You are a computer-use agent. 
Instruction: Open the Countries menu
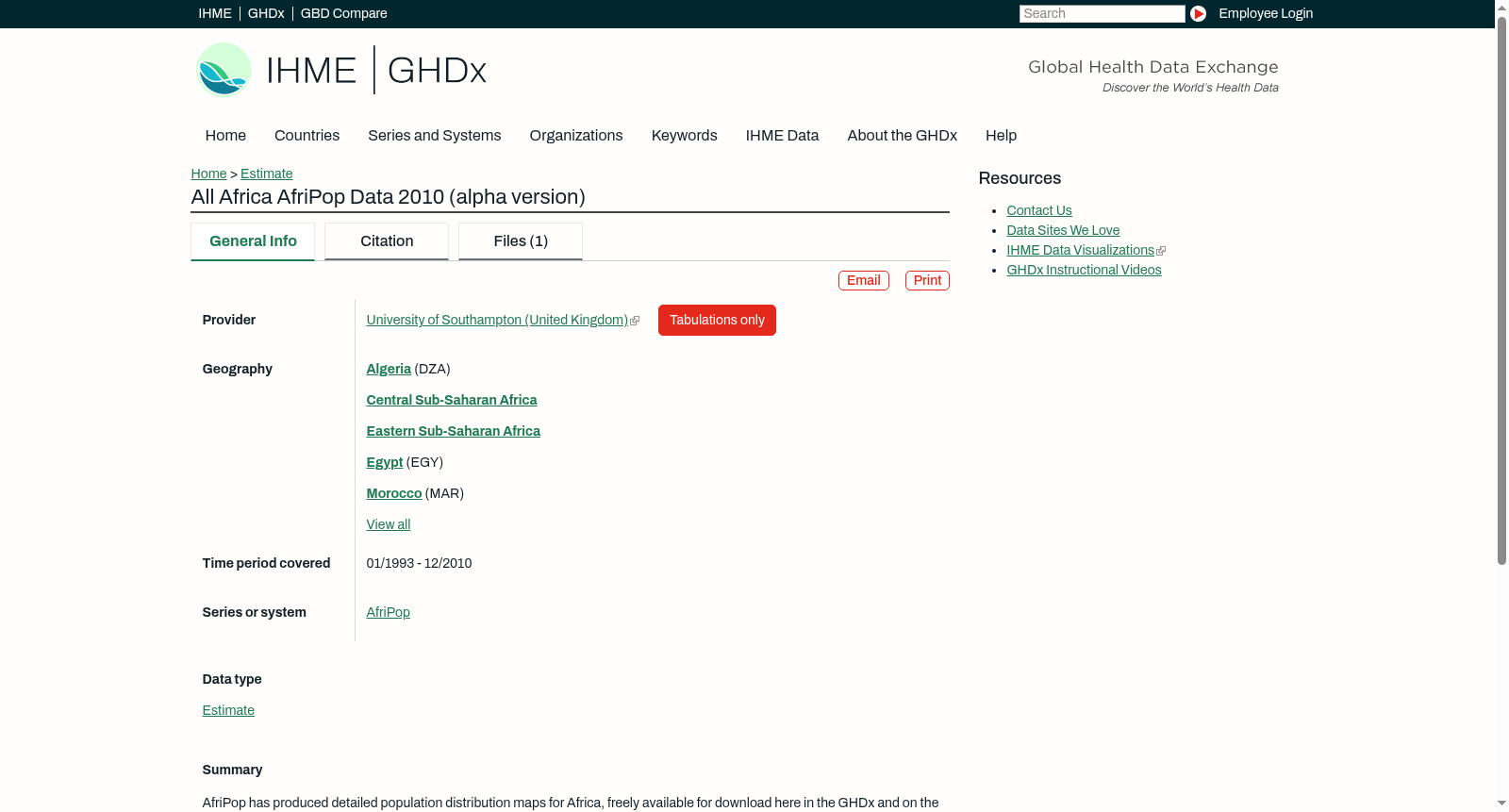[x=307, y=136]
